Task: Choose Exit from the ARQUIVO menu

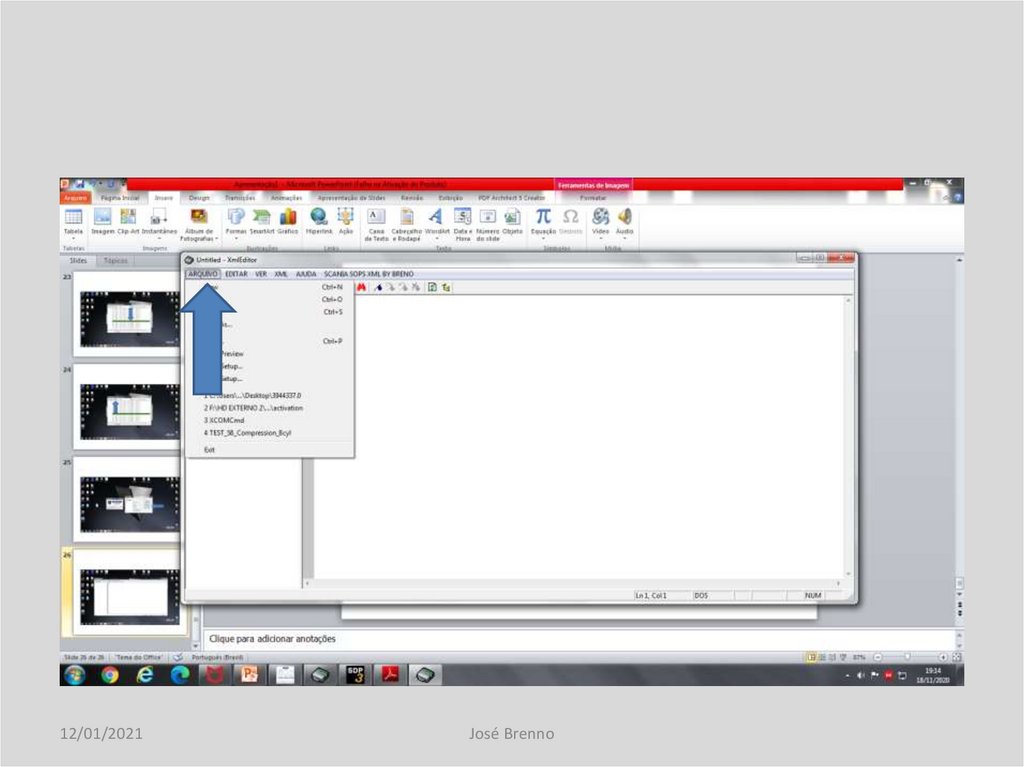Action: click(270, 450)
